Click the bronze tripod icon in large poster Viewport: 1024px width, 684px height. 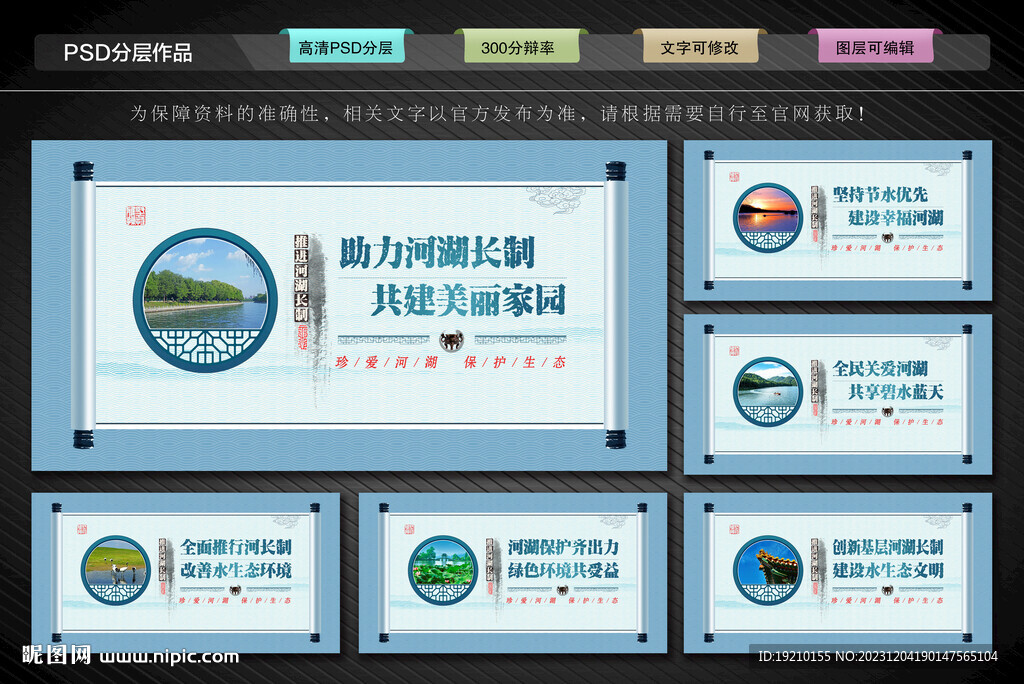point(451,340)
